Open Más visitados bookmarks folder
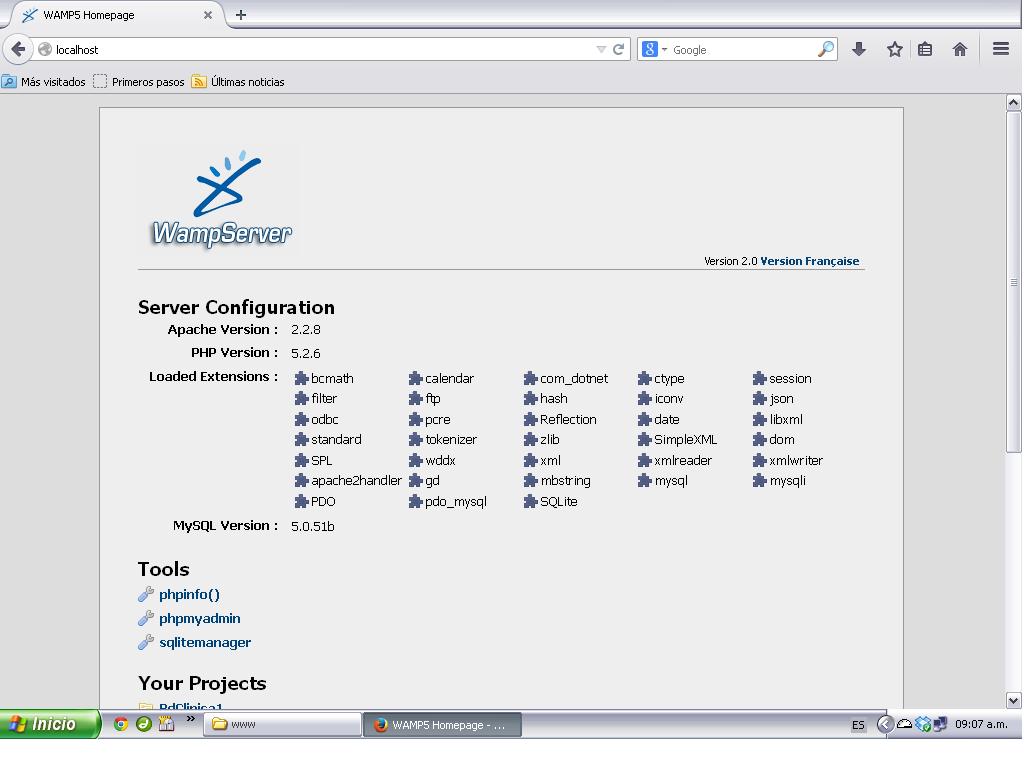This screenshot has height=768, width=1024. [x=44, y=82]
